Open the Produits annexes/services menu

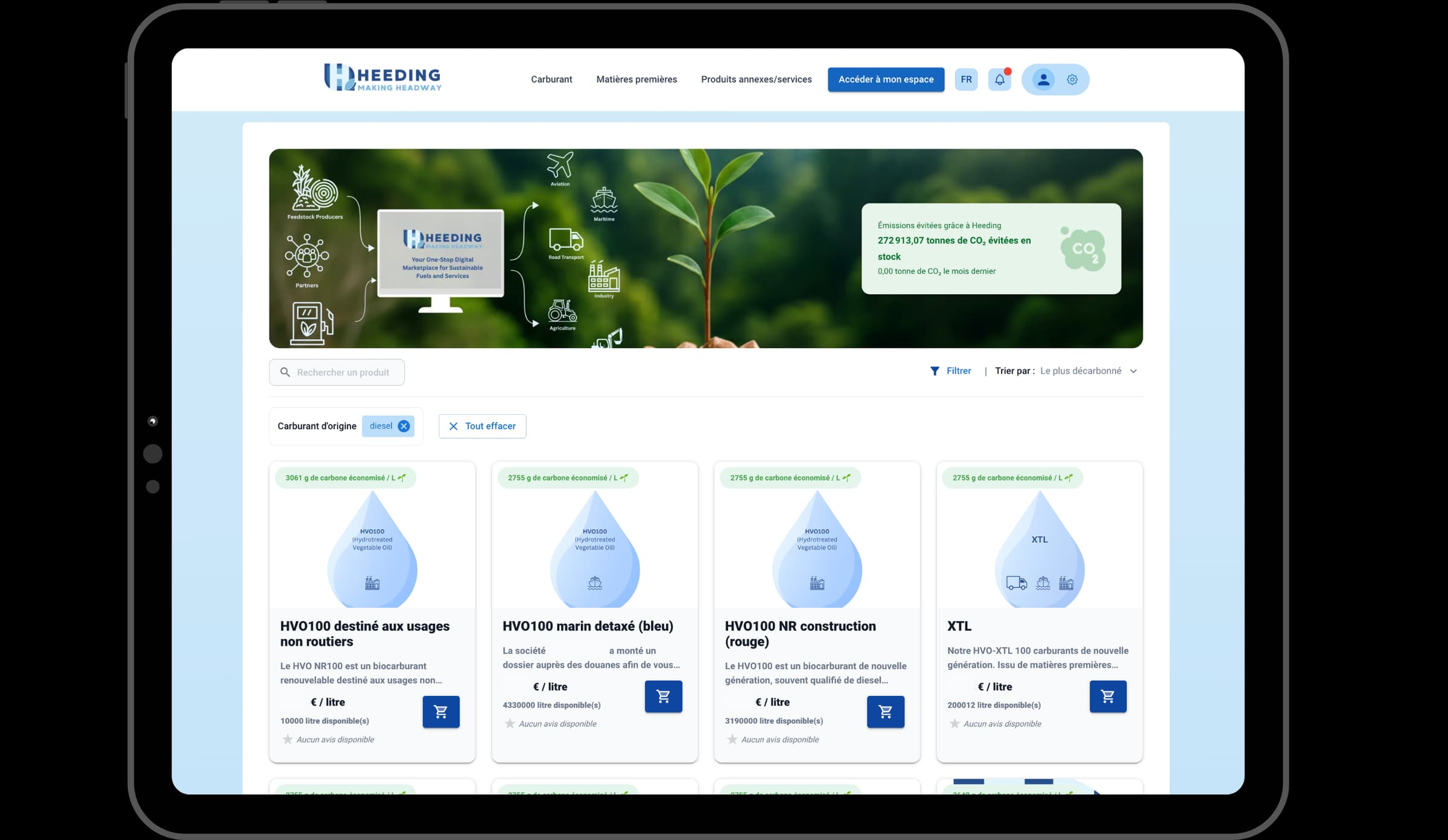click(x=757, y=80)
